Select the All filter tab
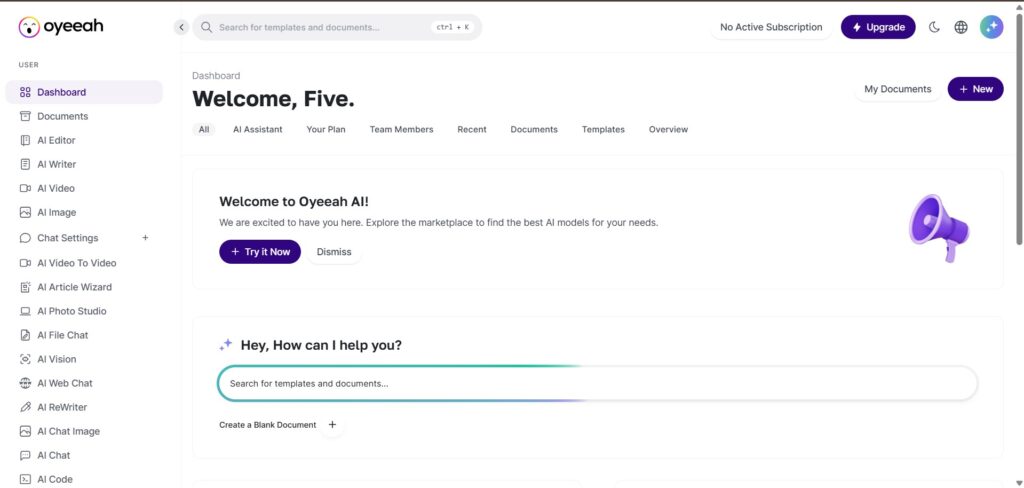The height and width of the screenshot is (488, 1024). pos(204,129)
